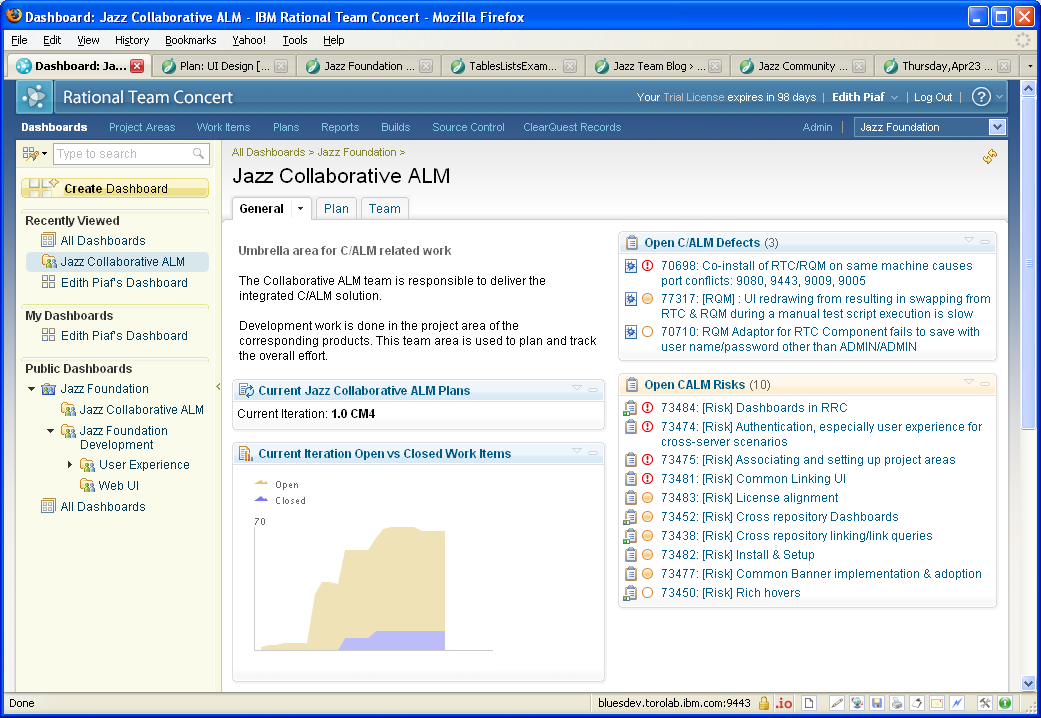The width and height of the screenshot is (1041, 718).
Task: Open the help question mark icon
Action: (981, 97)
